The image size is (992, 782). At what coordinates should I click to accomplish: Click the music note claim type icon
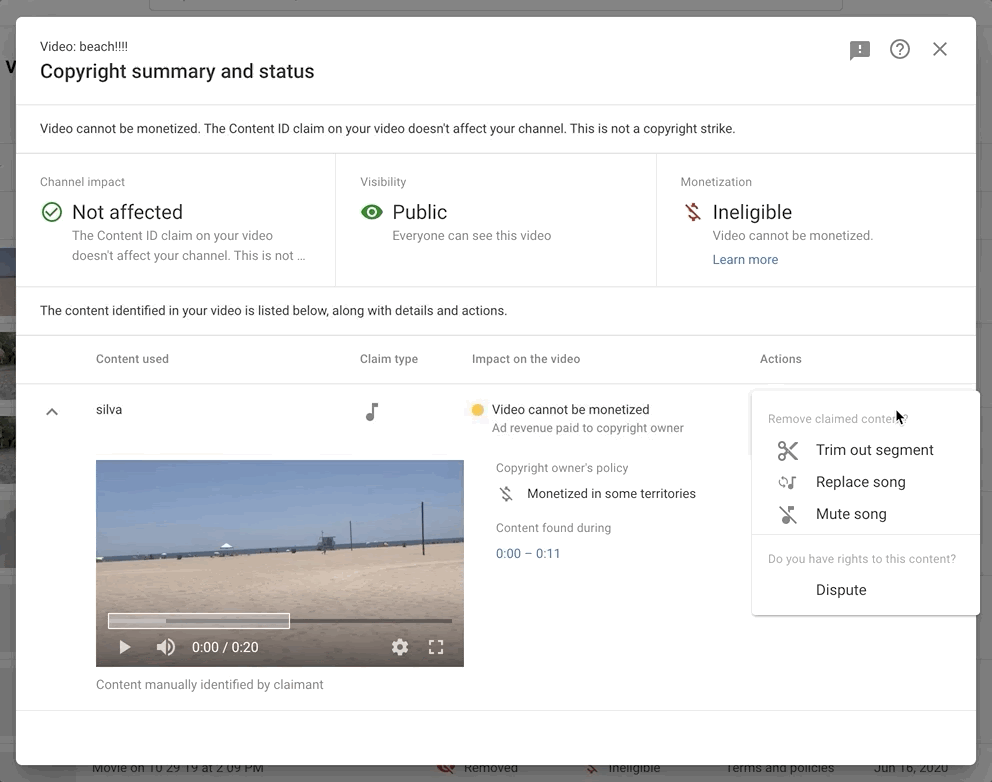tap(372, 412)
